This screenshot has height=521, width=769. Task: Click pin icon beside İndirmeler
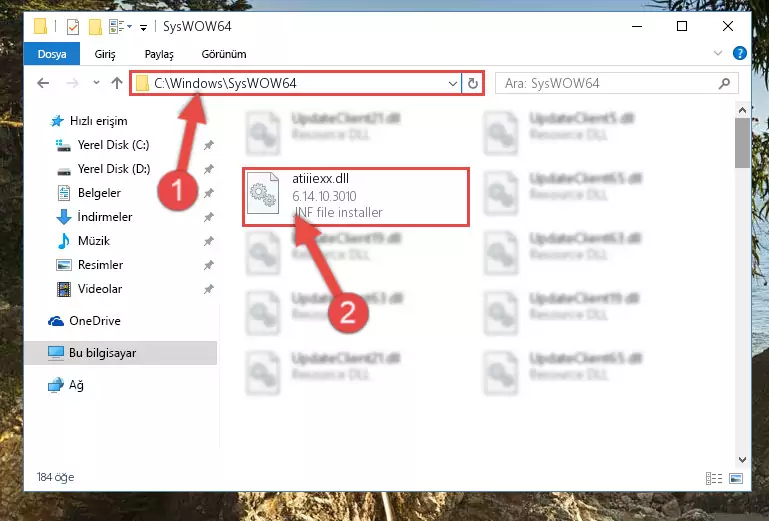[x=208, y=217]
